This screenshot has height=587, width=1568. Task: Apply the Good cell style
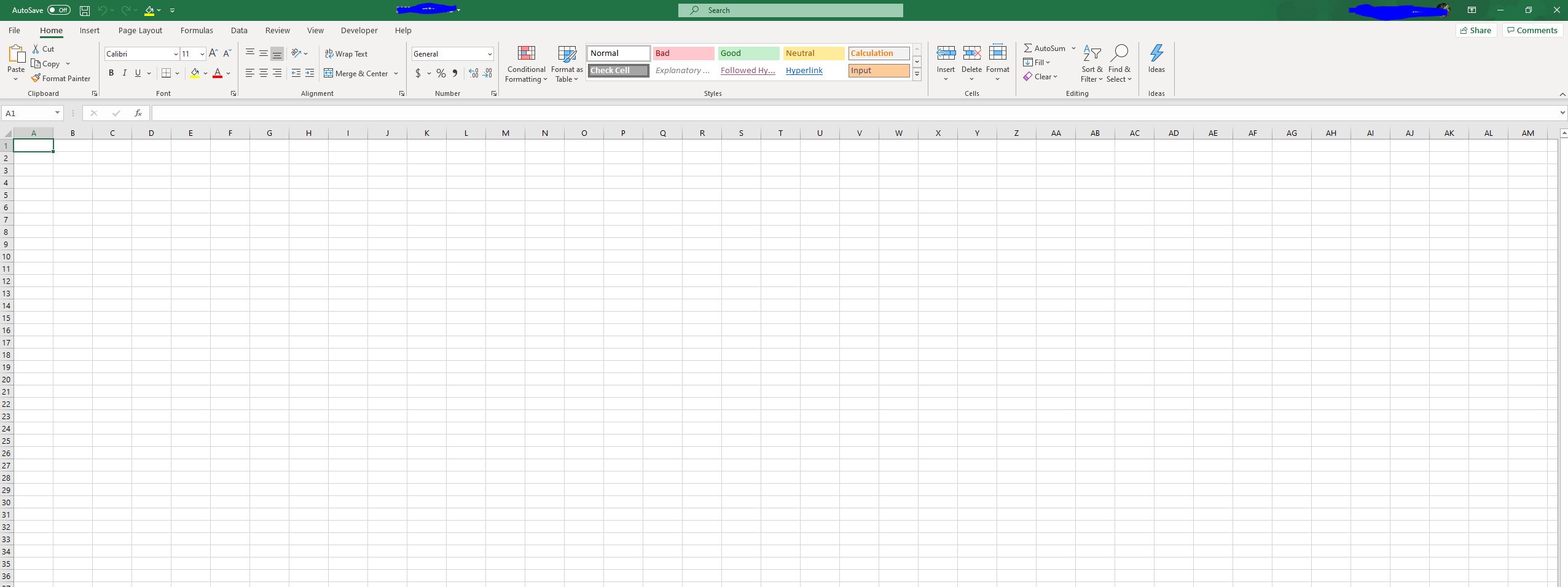pyautogui.click(x=748, y=53)
